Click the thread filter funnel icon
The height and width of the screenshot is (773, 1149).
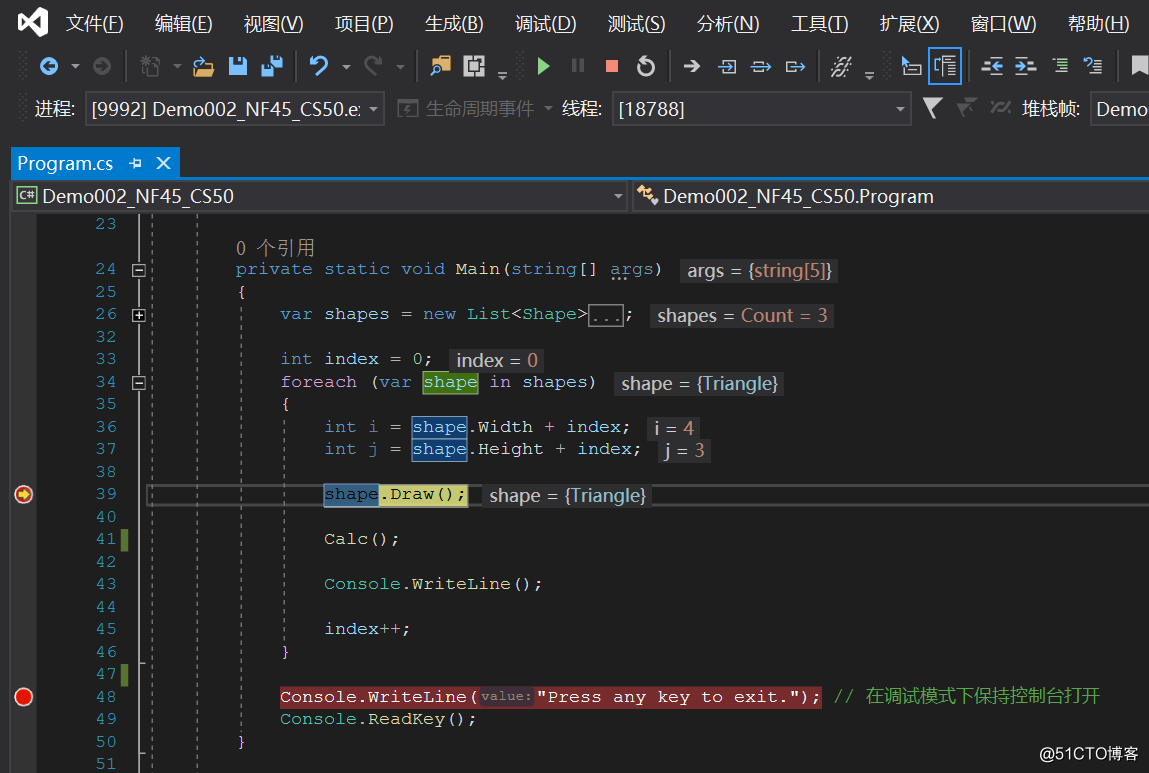[932, 108]
